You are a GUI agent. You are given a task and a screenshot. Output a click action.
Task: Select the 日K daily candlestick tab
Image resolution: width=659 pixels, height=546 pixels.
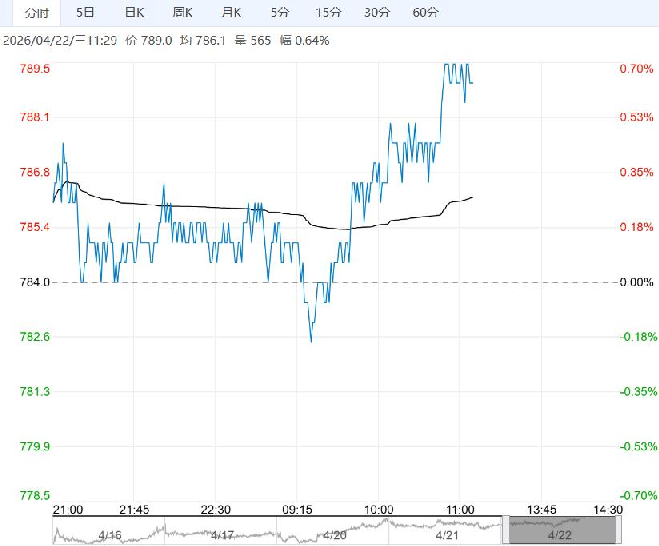tap(134, 12)
